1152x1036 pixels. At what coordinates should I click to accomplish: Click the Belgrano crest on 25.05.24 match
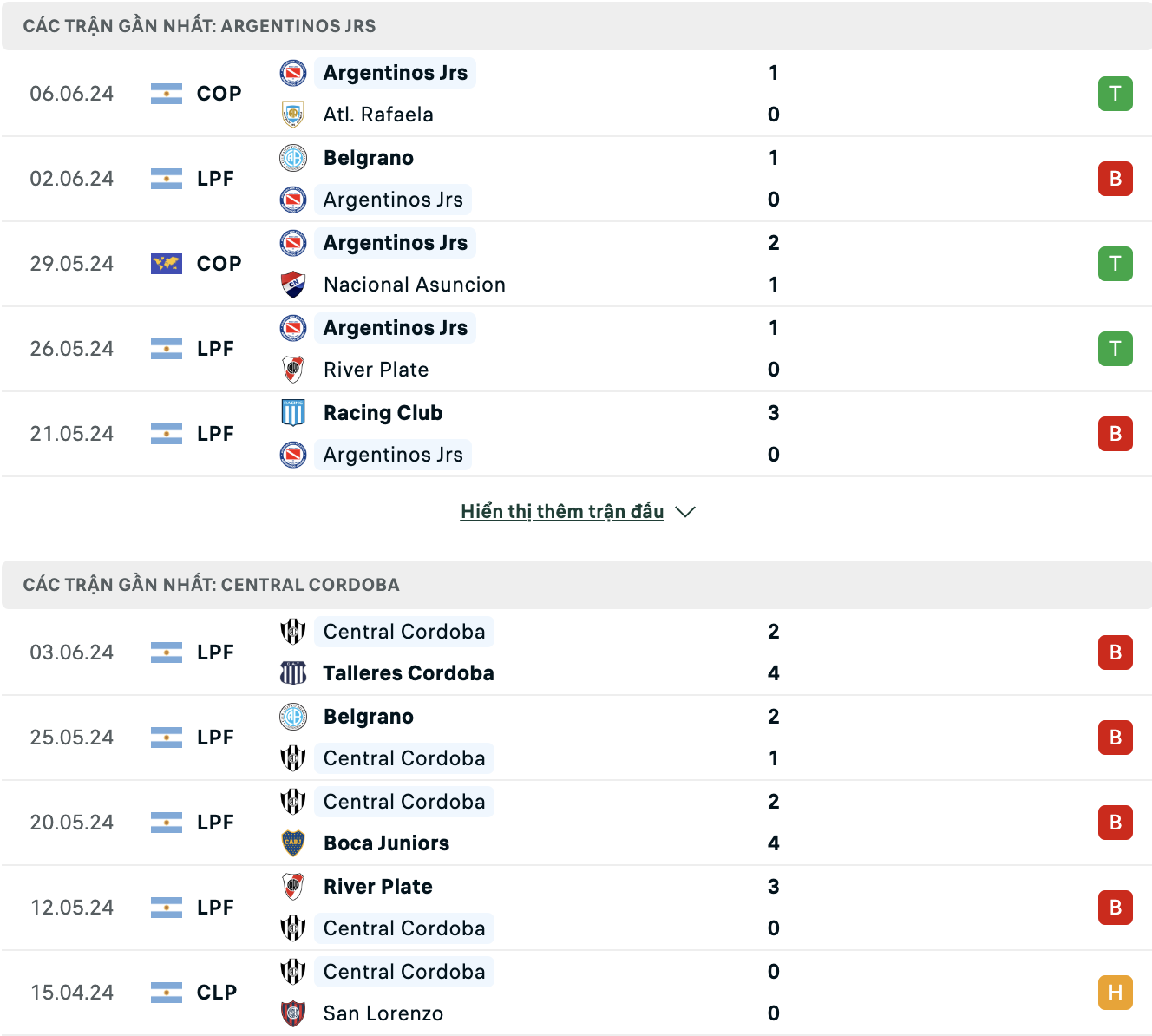(293, 717)
